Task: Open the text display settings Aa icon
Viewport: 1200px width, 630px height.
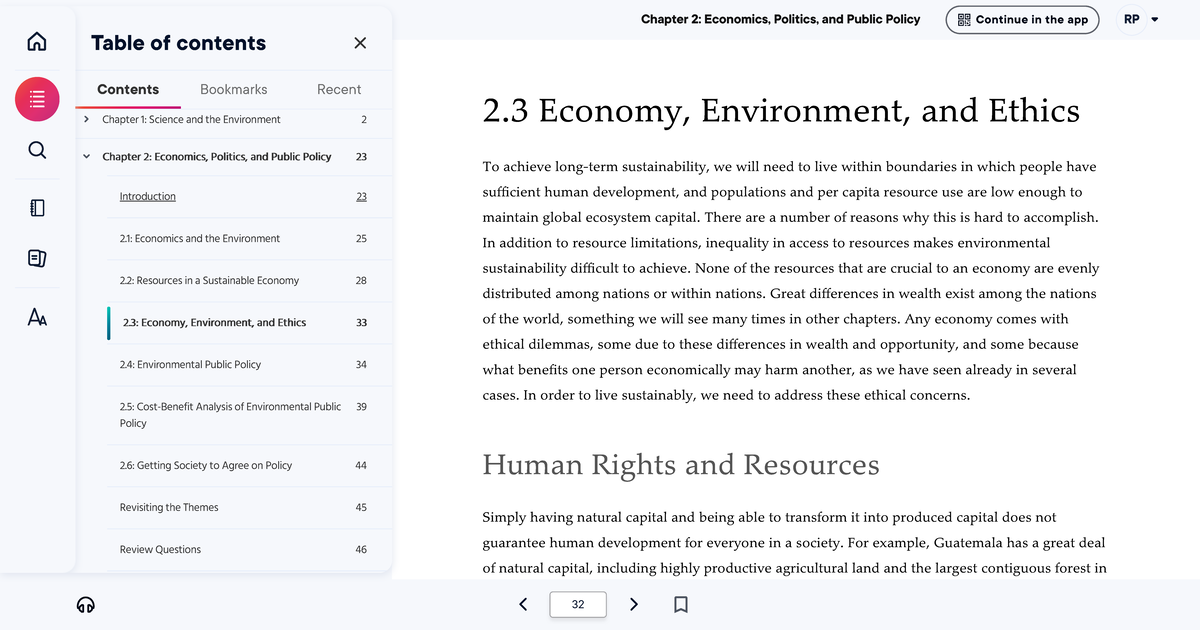Action: point(37,318)
